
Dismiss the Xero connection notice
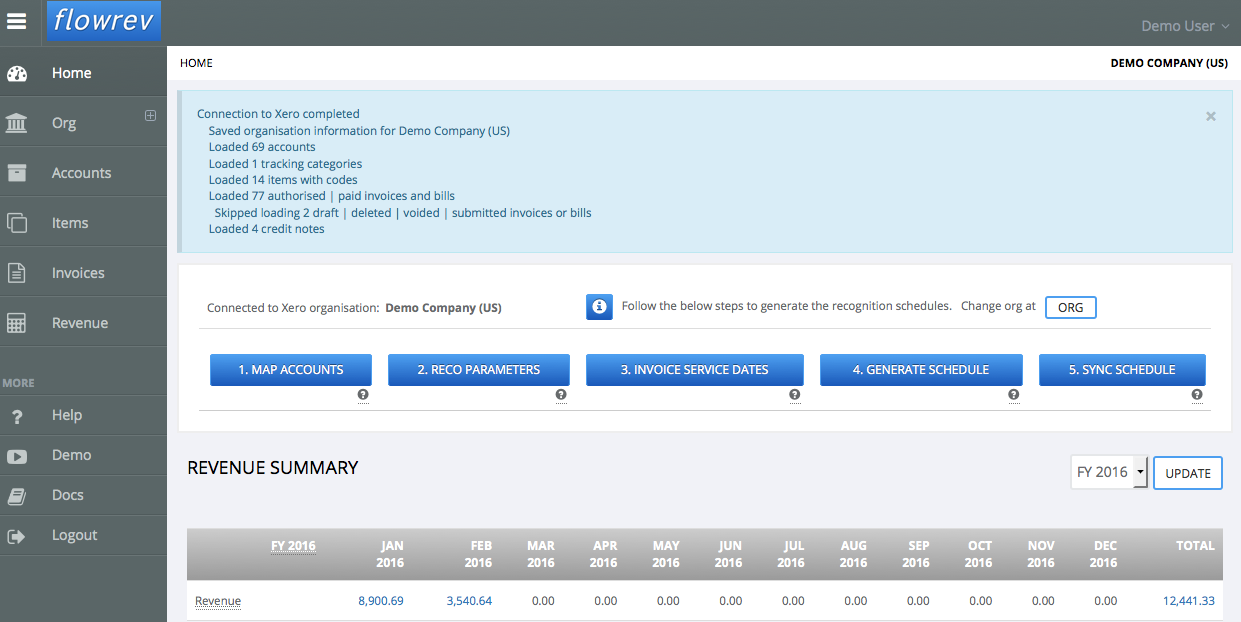click(x=1211, y=116)
